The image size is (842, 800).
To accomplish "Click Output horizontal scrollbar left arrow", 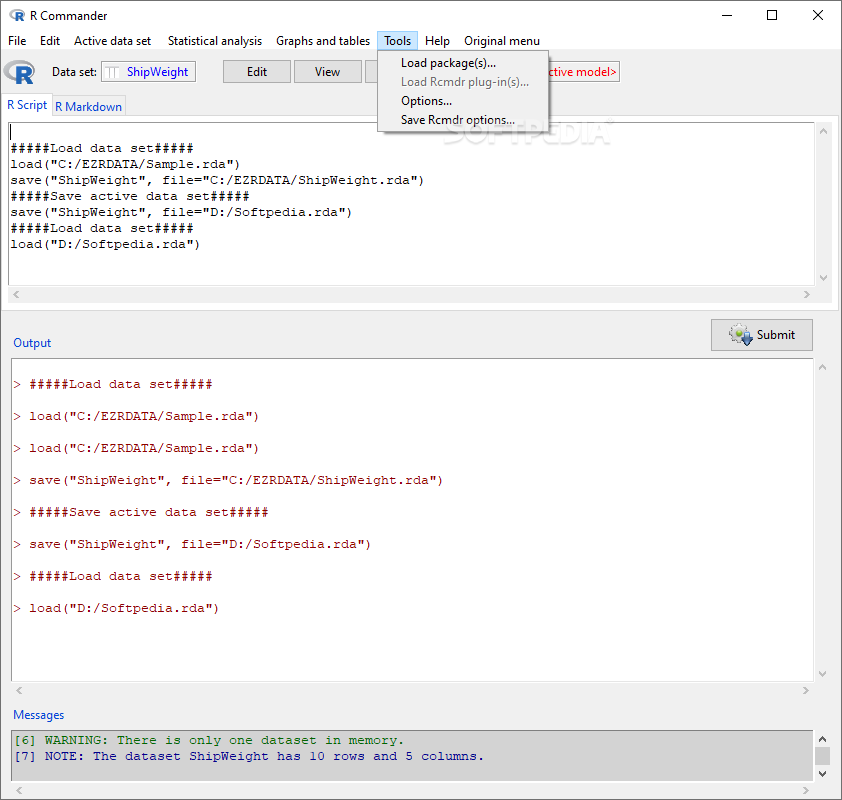I will 19,690.
